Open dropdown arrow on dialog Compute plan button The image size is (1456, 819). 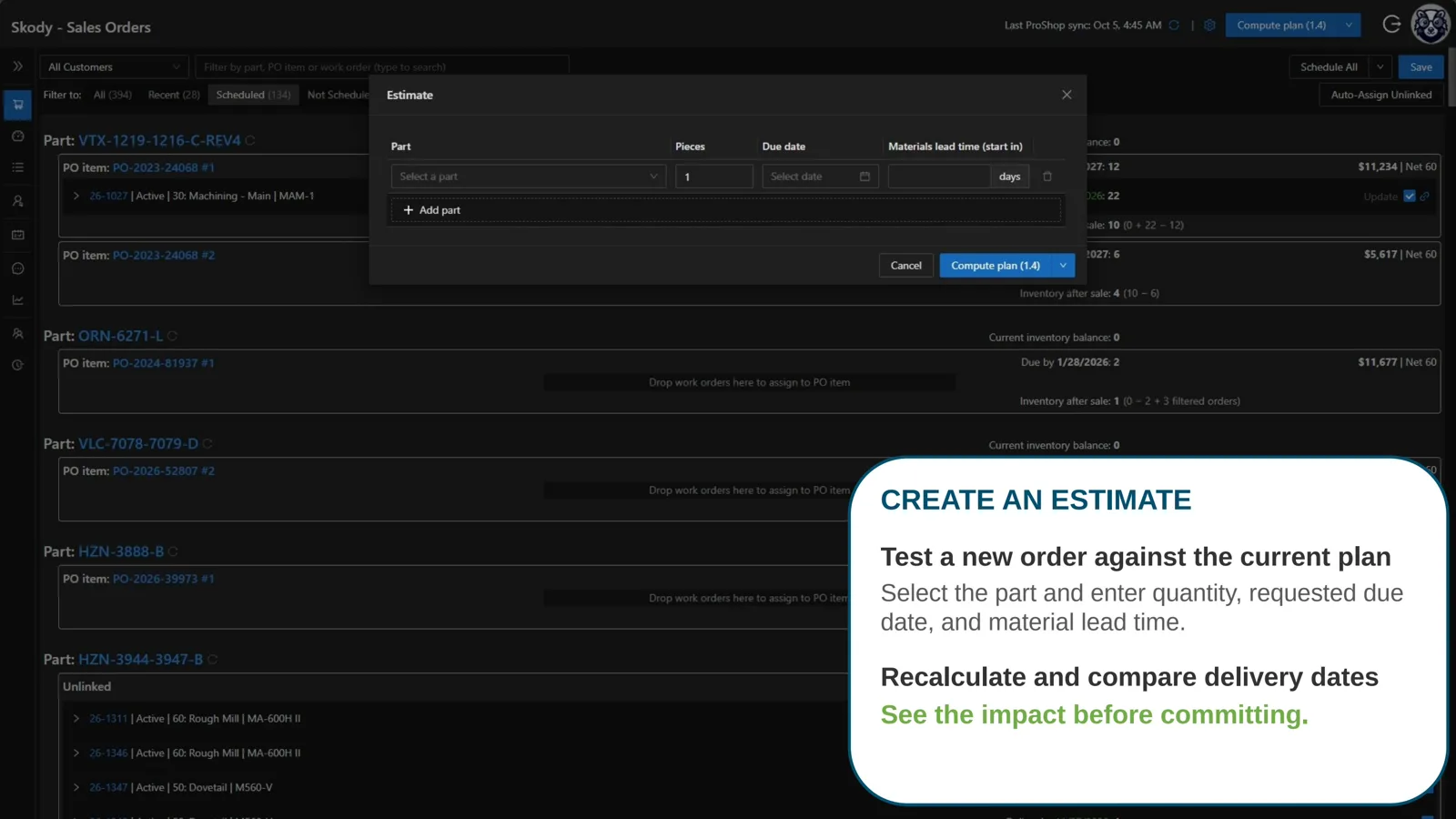(x=1063, y=266)
